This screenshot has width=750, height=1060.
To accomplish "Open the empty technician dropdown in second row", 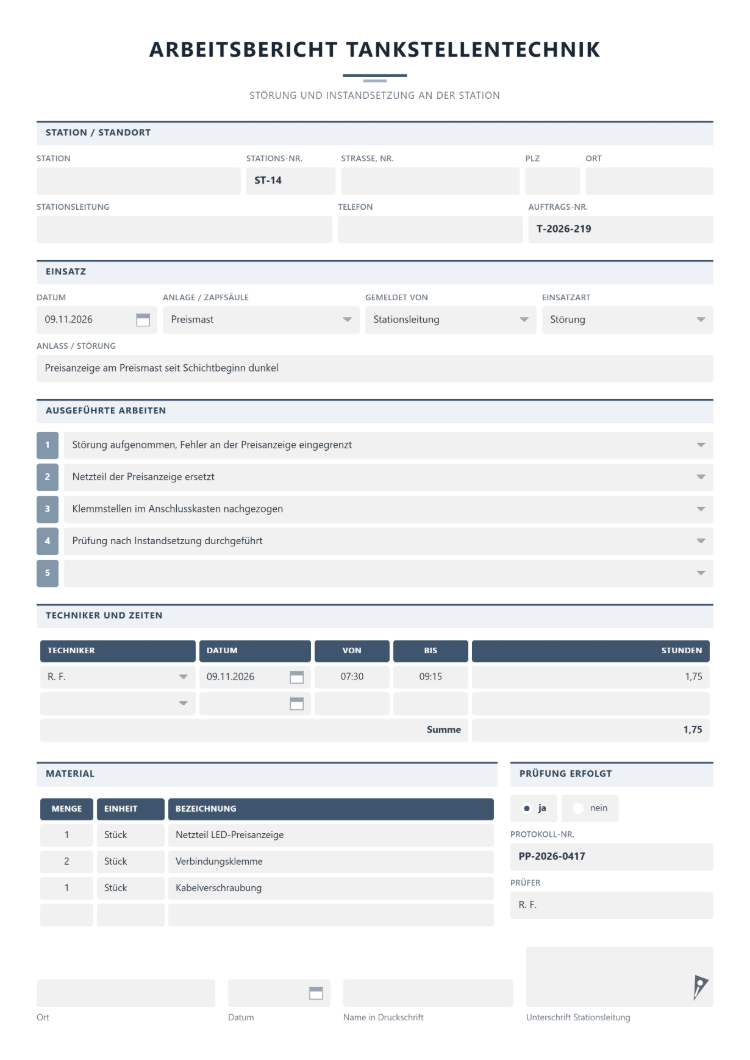I will [x=118, y=704].
